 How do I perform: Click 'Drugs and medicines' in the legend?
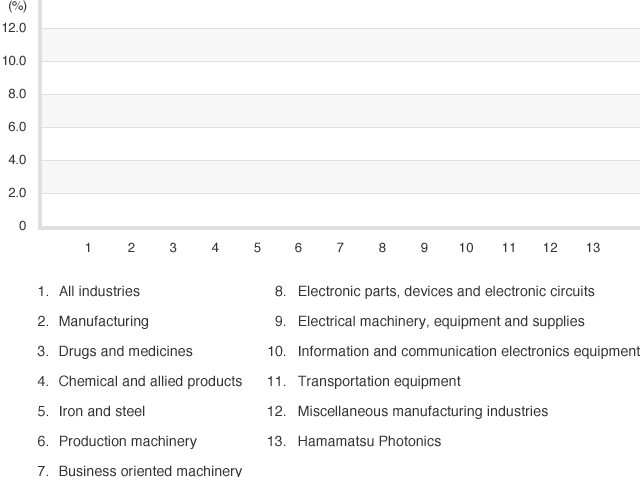click(x=125, y=352)
